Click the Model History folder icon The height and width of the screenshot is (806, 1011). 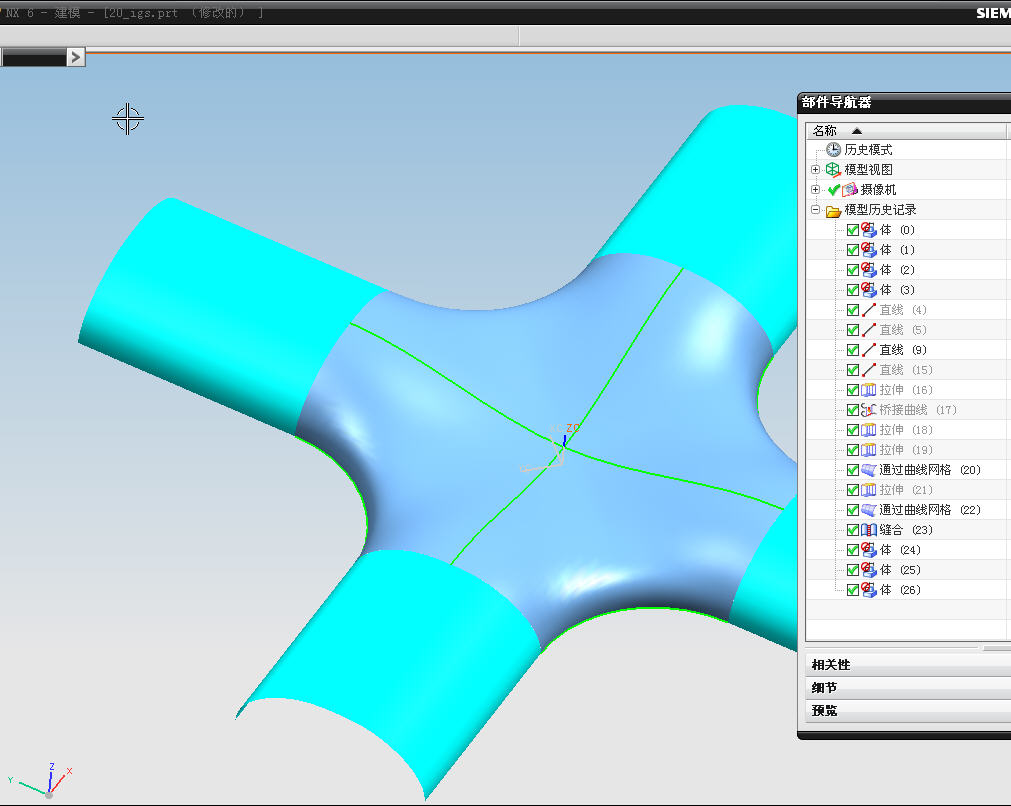[833, 210]
